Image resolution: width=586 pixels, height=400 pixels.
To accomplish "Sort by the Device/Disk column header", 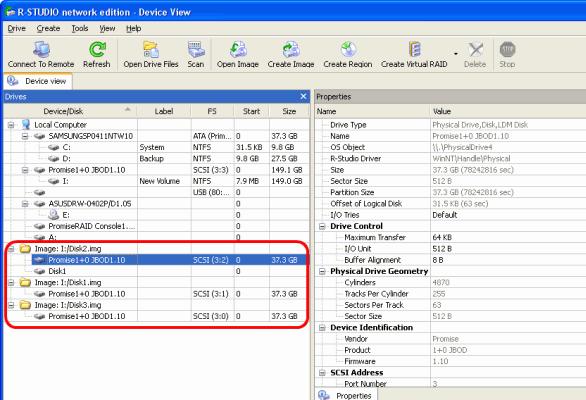I will coord(70,111).
